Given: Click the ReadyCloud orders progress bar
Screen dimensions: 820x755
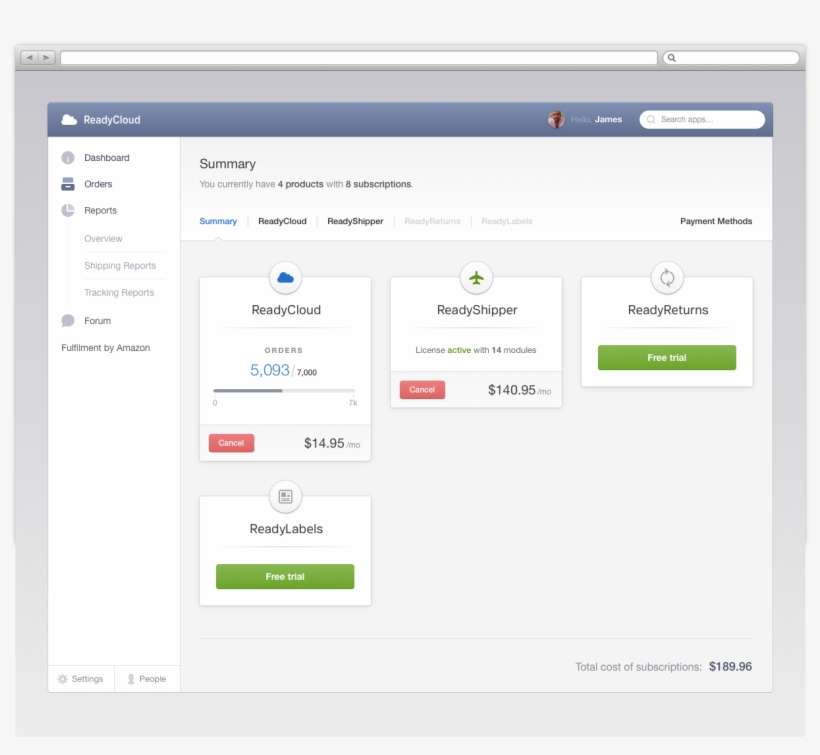Looking at the screenshot, I should point(284,390).
